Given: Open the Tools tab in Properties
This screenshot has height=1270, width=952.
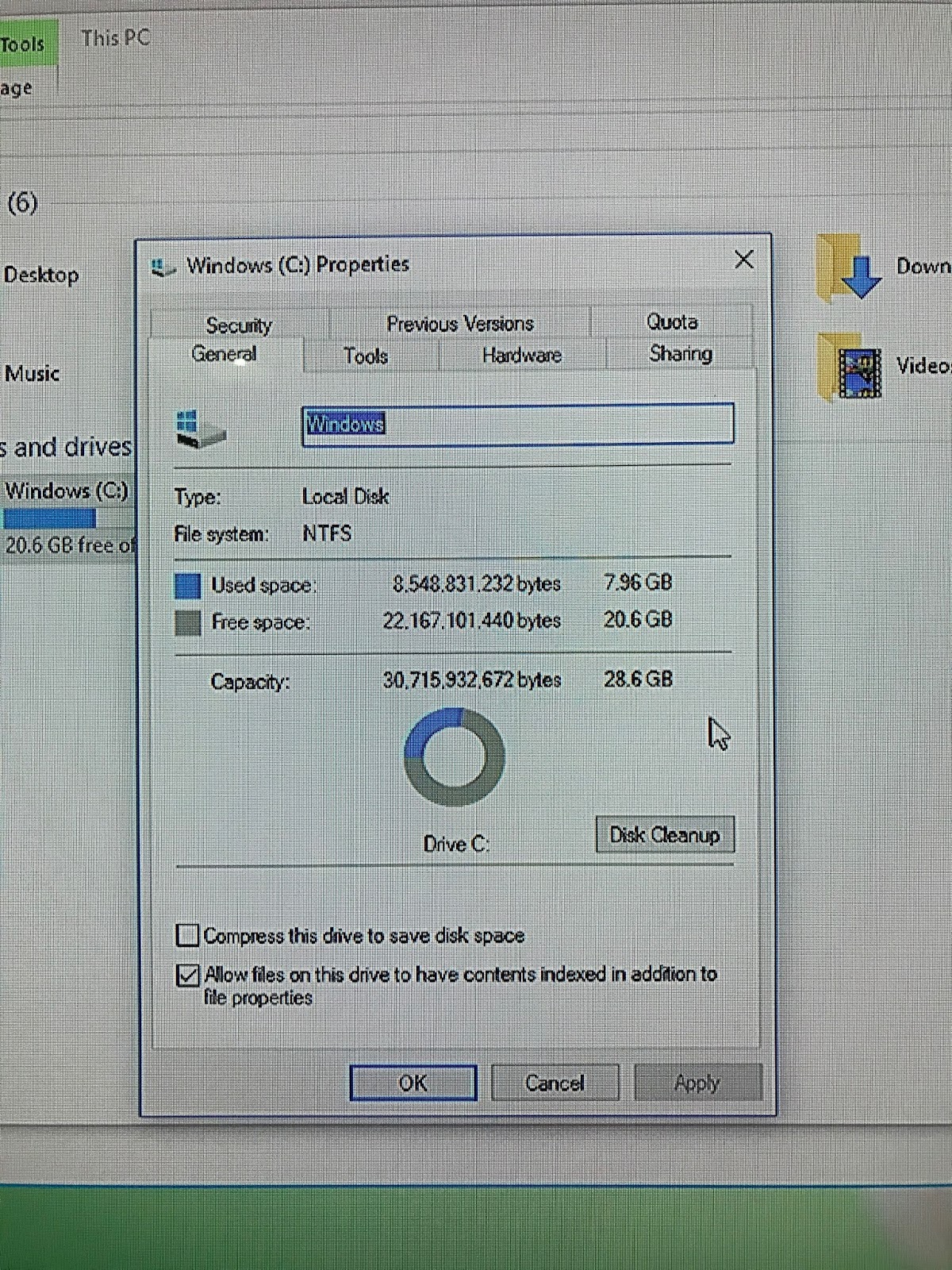Looking at the screenshot, I should coord(366,356).
